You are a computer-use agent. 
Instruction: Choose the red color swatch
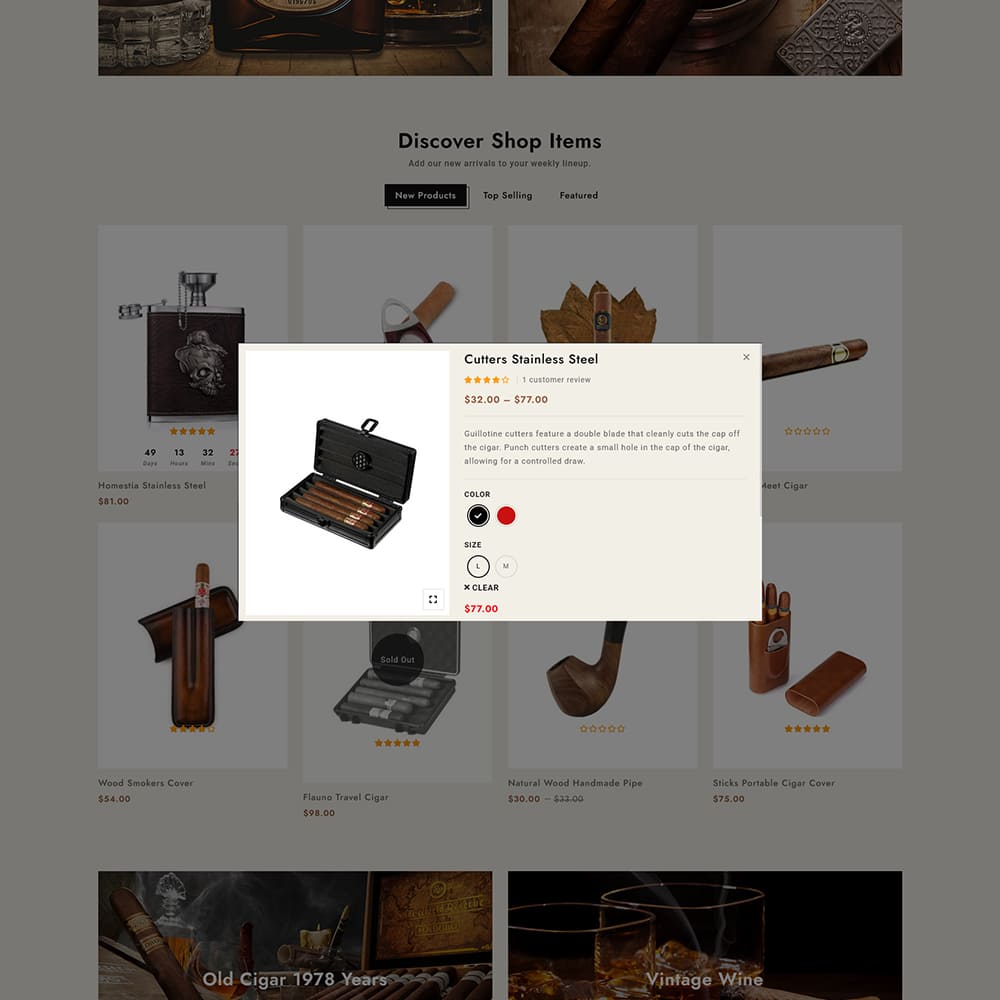(x=506, y=515)
